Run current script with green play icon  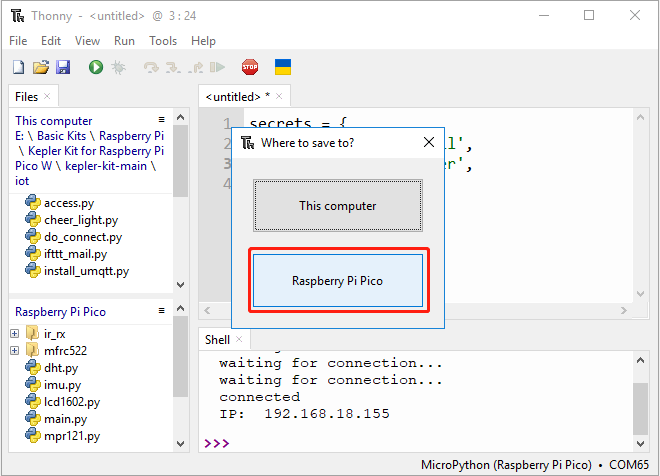coord(96,67)
